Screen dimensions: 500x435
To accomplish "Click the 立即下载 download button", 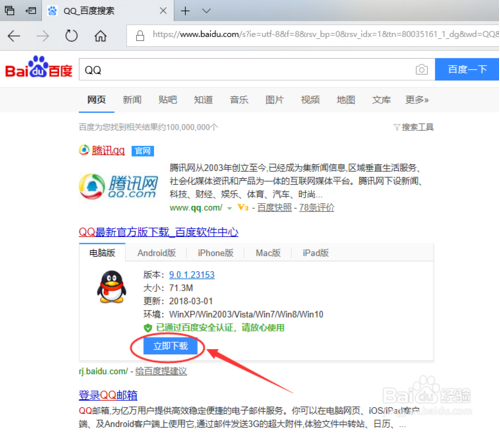I will (x=170, y=346).
